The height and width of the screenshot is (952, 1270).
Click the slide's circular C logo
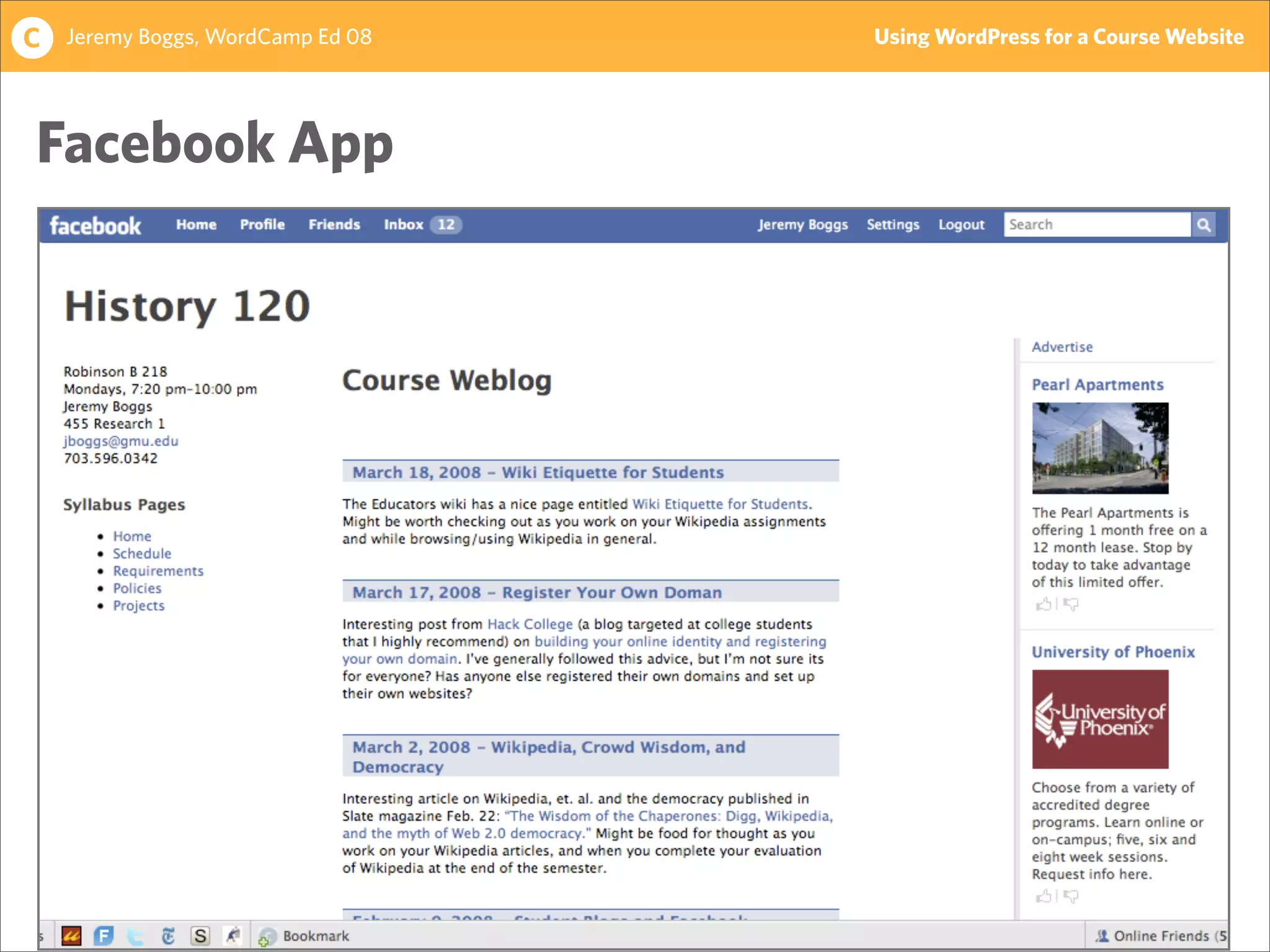[32, 38]
